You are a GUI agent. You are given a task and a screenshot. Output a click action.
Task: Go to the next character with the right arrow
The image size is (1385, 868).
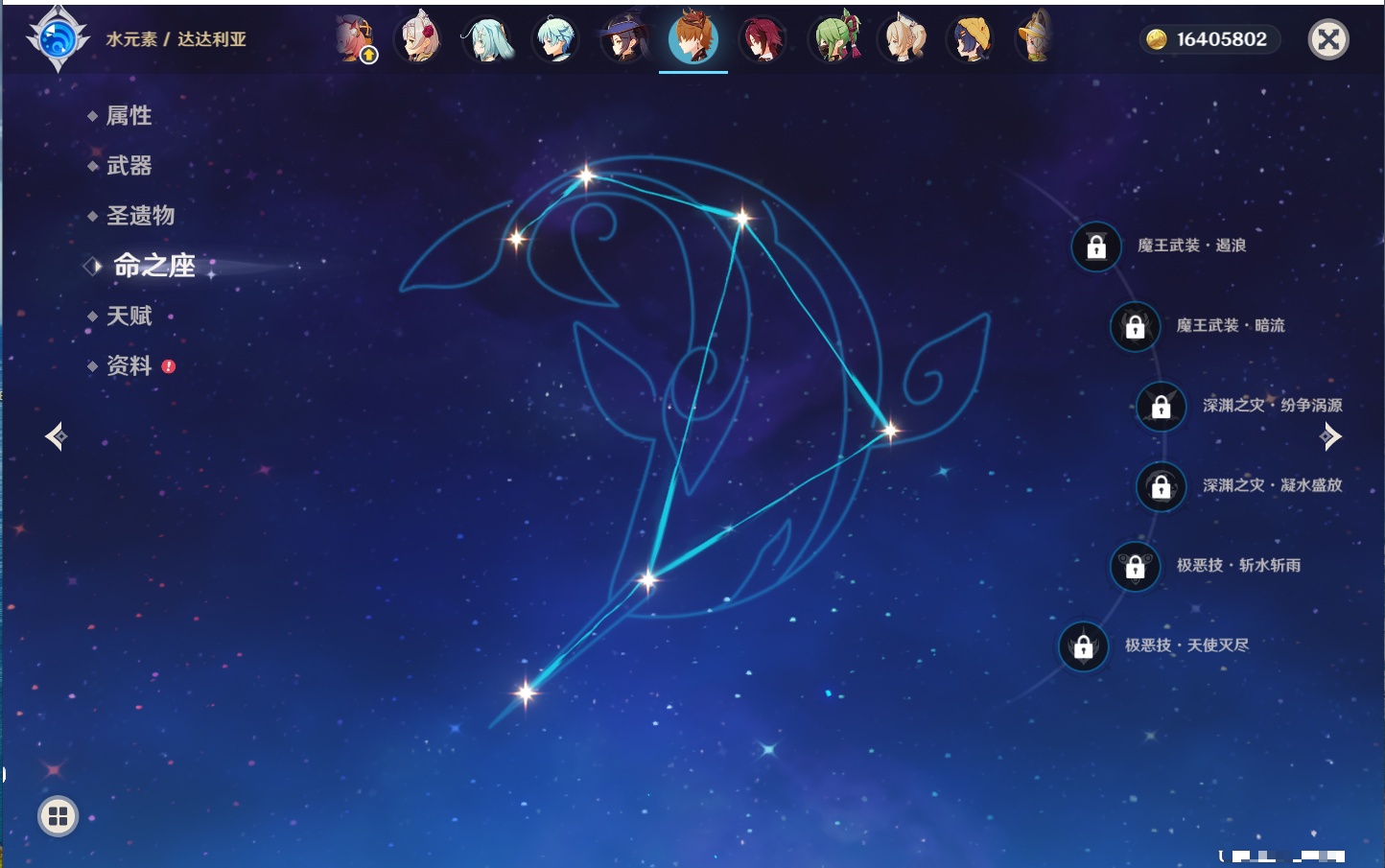click(1330, 436)
